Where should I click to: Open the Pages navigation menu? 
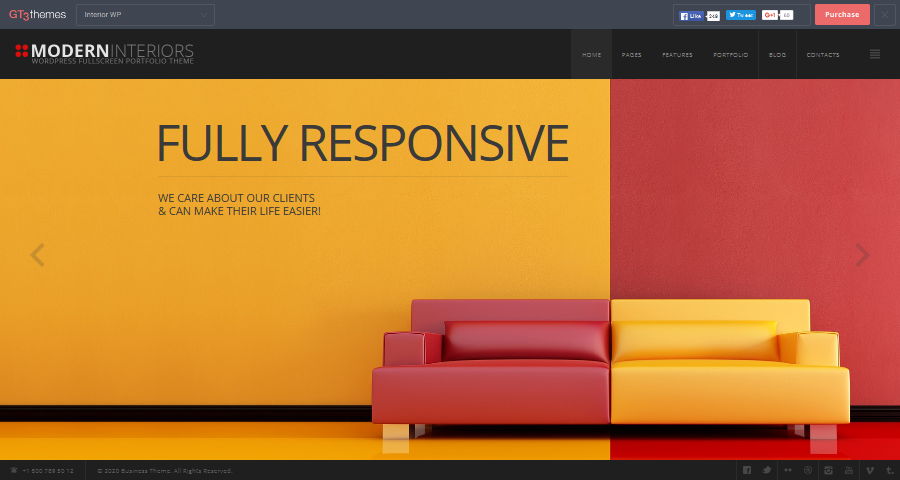tap(631, 55)
